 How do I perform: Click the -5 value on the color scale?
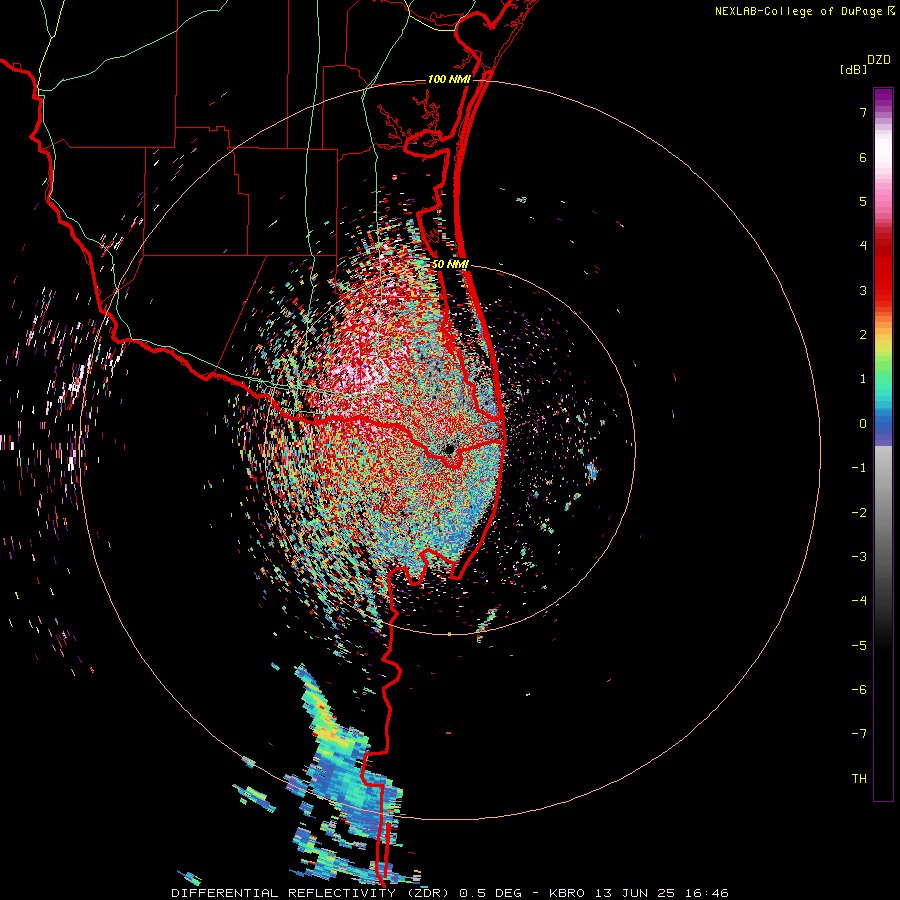(859, 645)
